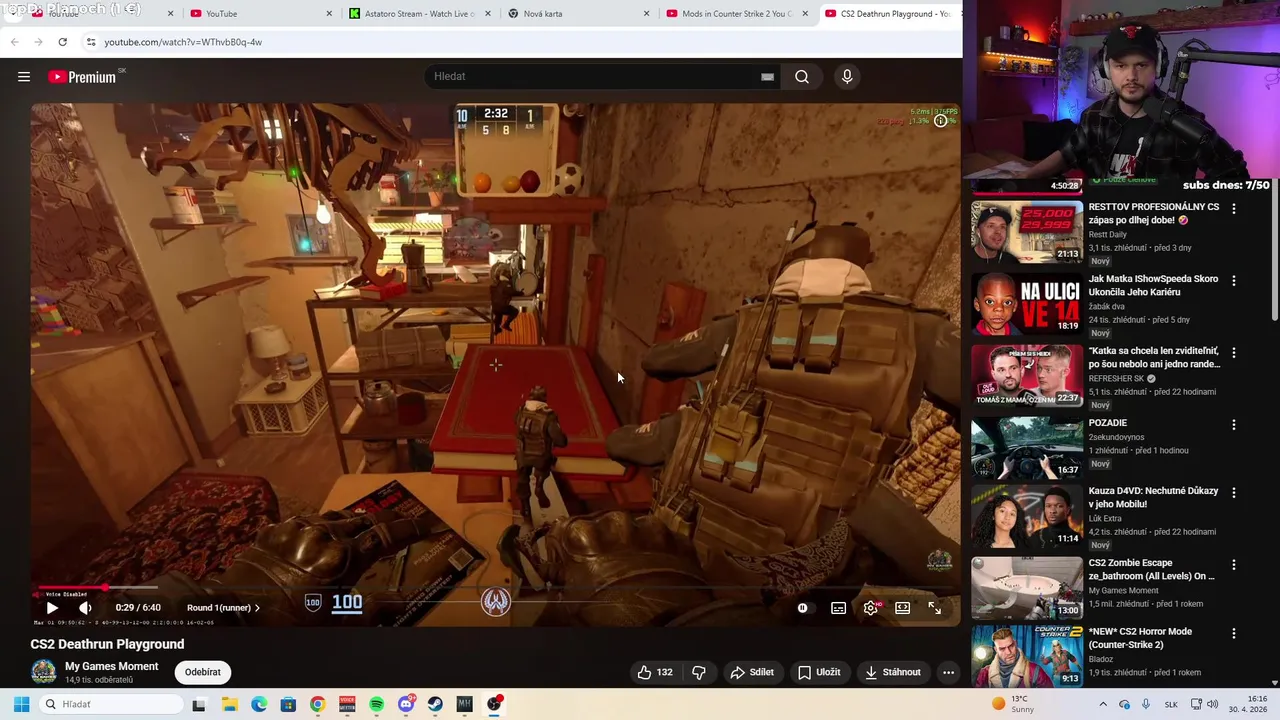This screenshot has width=1280, height=720.
Task: Open Google Chrome from the taskbar
Action: click(x=317, y=704)
